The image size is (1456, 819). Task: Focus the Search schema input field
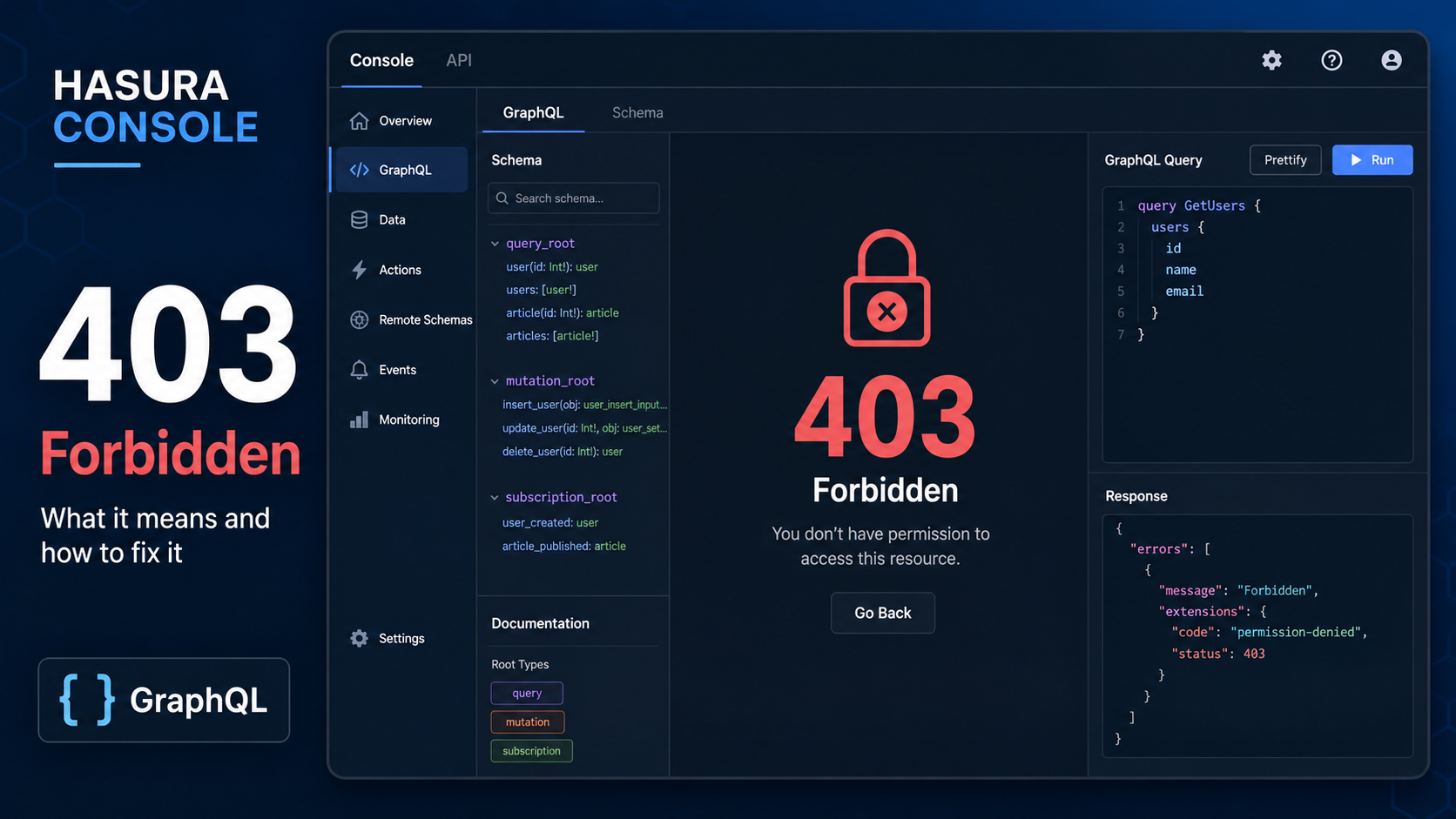[x=574, y=198]
